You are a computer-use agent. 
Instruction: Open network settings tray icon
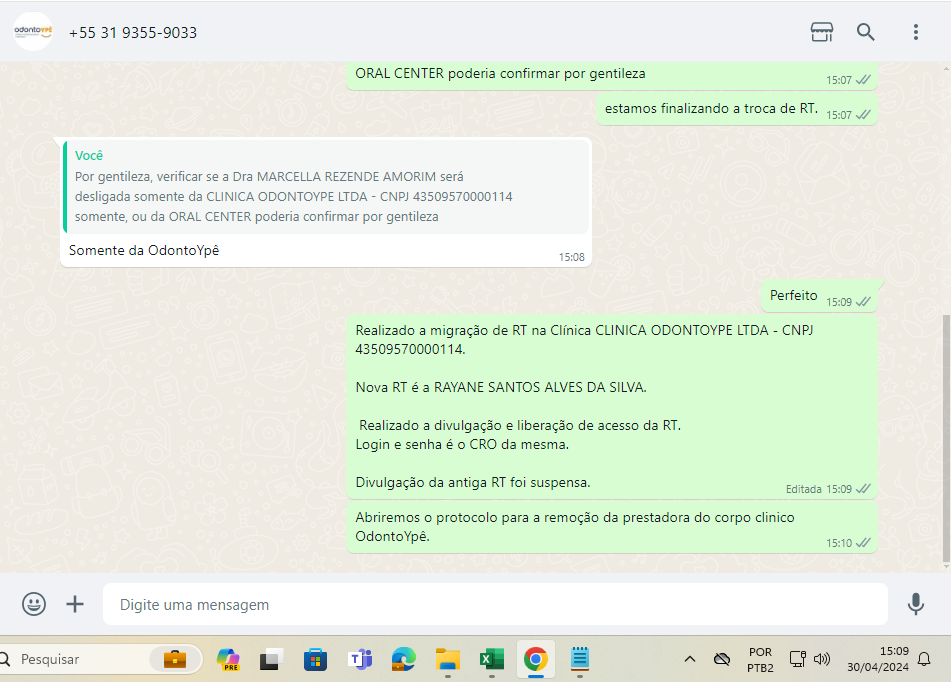pyautogui.click(x=798, y=659)
